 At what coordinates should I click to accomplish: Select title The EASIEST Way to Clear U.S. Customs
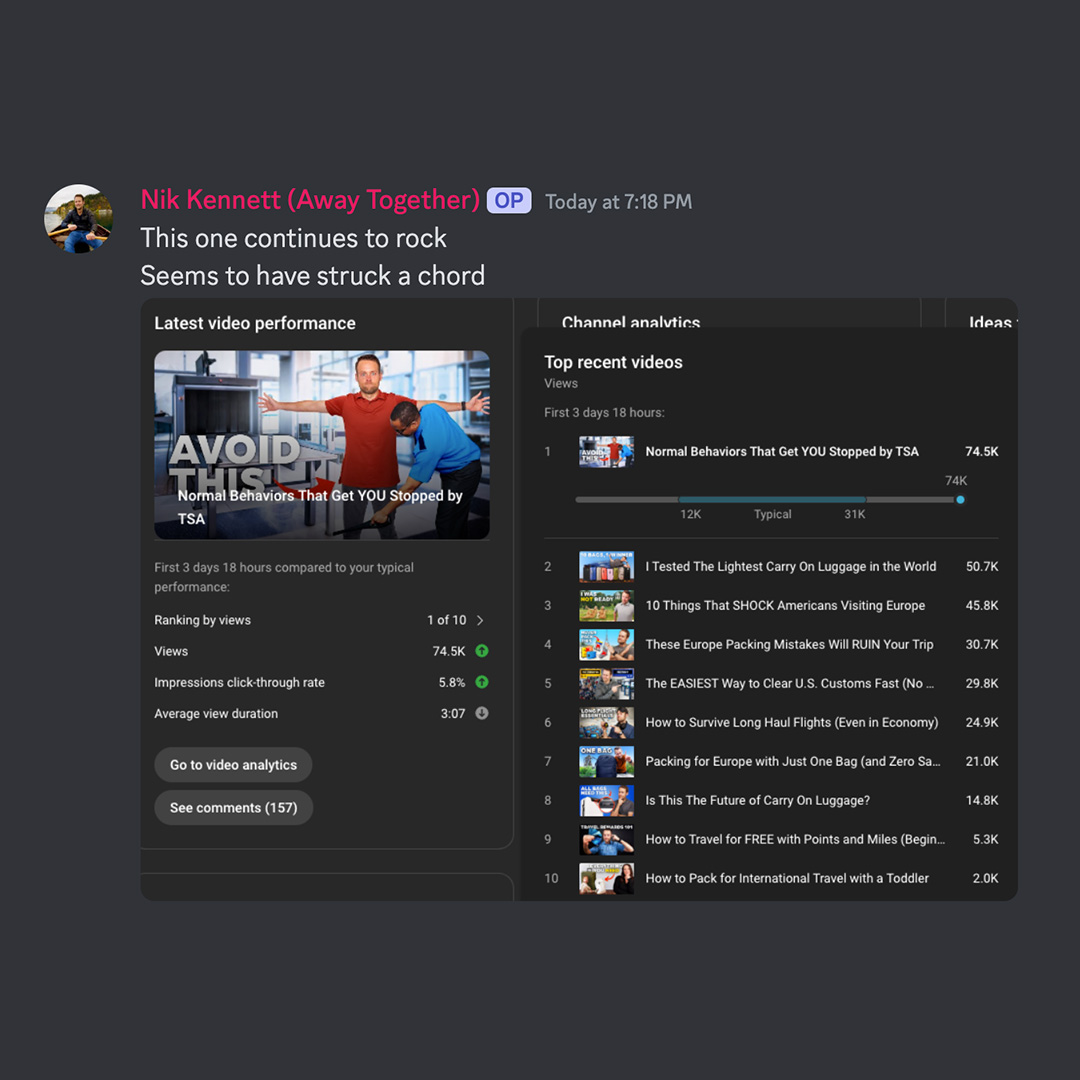tap(790, 683)
